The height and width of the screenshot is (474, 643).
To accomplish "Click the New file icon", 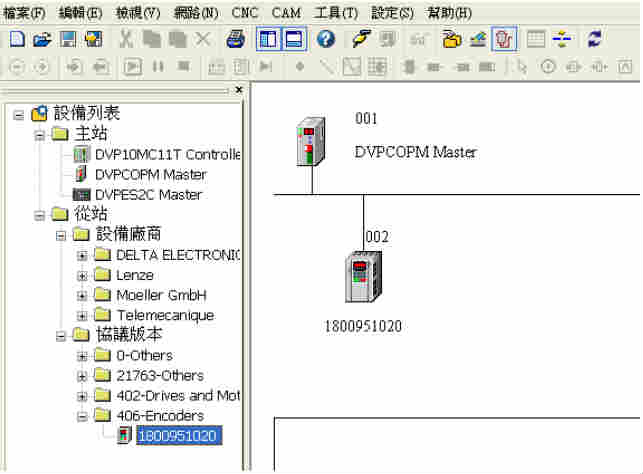I will [16, 40].
